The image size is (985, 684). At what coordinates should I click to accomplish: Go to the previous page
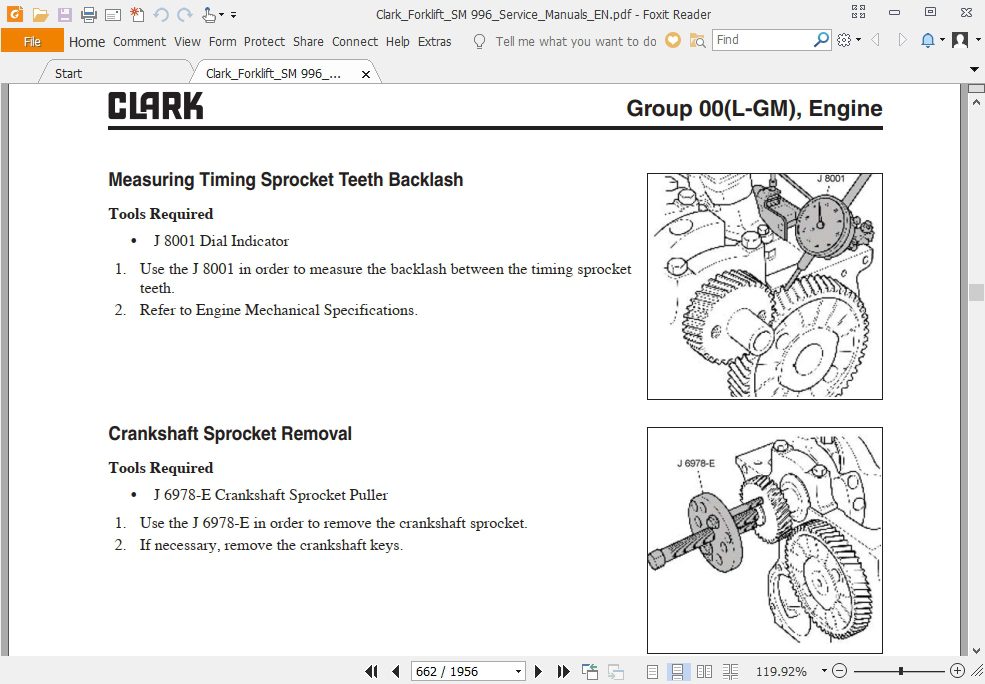(396, 671)
